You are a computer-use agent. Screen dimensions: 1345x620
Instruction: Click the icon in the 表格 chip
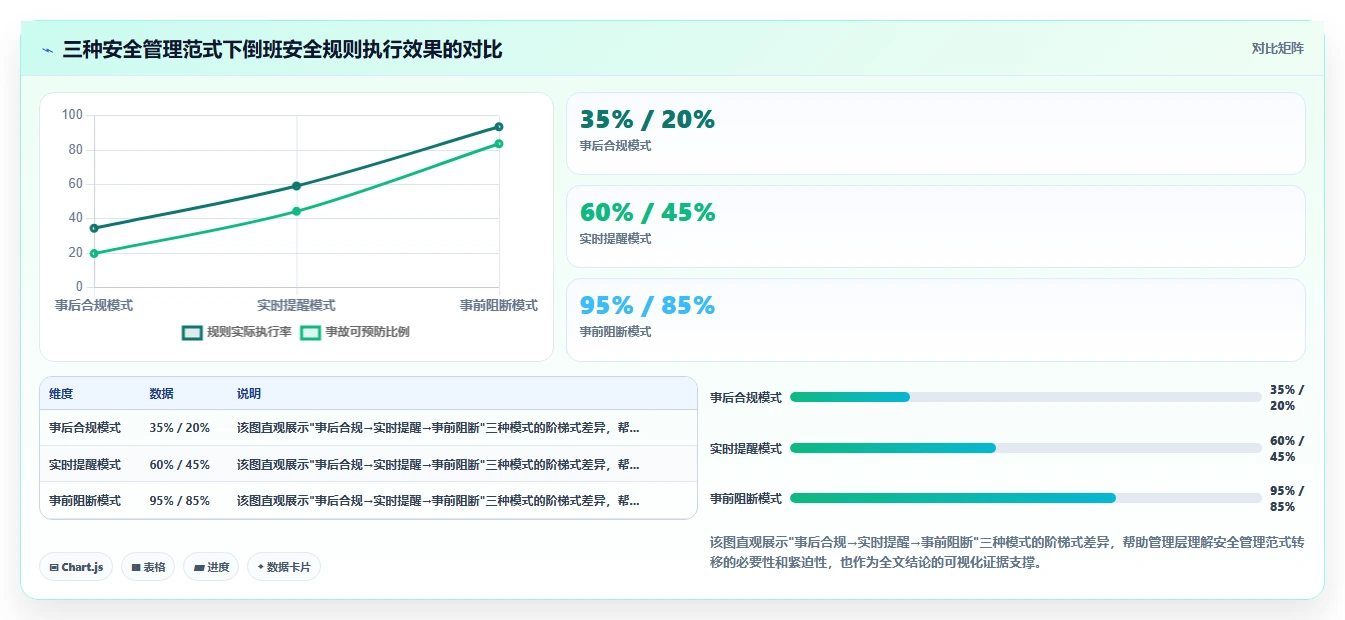(135, 568)
